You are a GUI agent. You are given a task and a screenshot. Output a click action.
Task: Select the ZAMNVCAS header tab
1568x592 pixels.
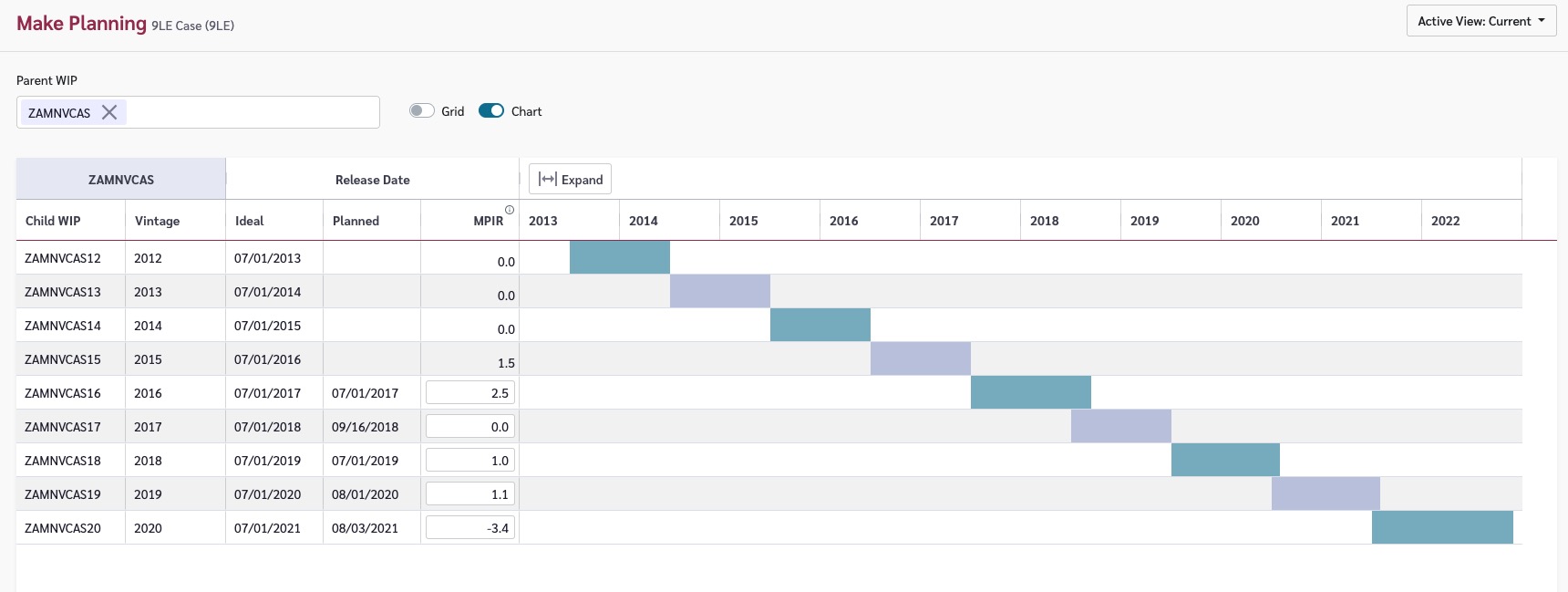121,180
